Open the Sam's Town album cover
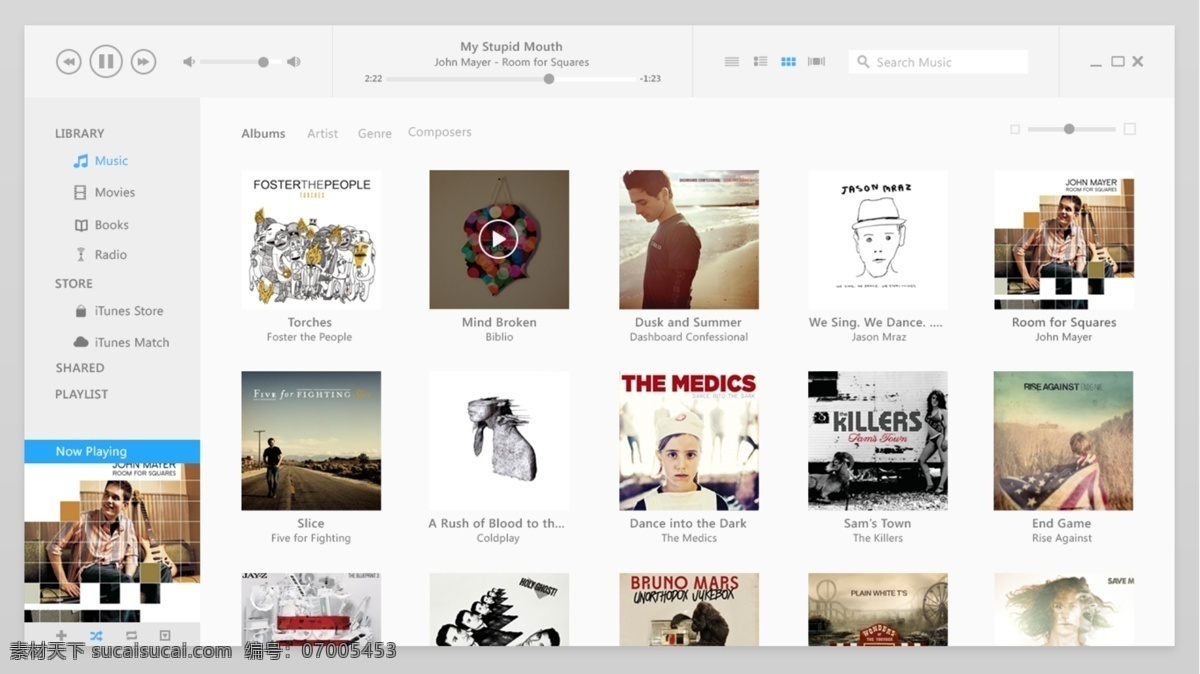The width and height of the screenshot is (1200, 674). [877, 441]
